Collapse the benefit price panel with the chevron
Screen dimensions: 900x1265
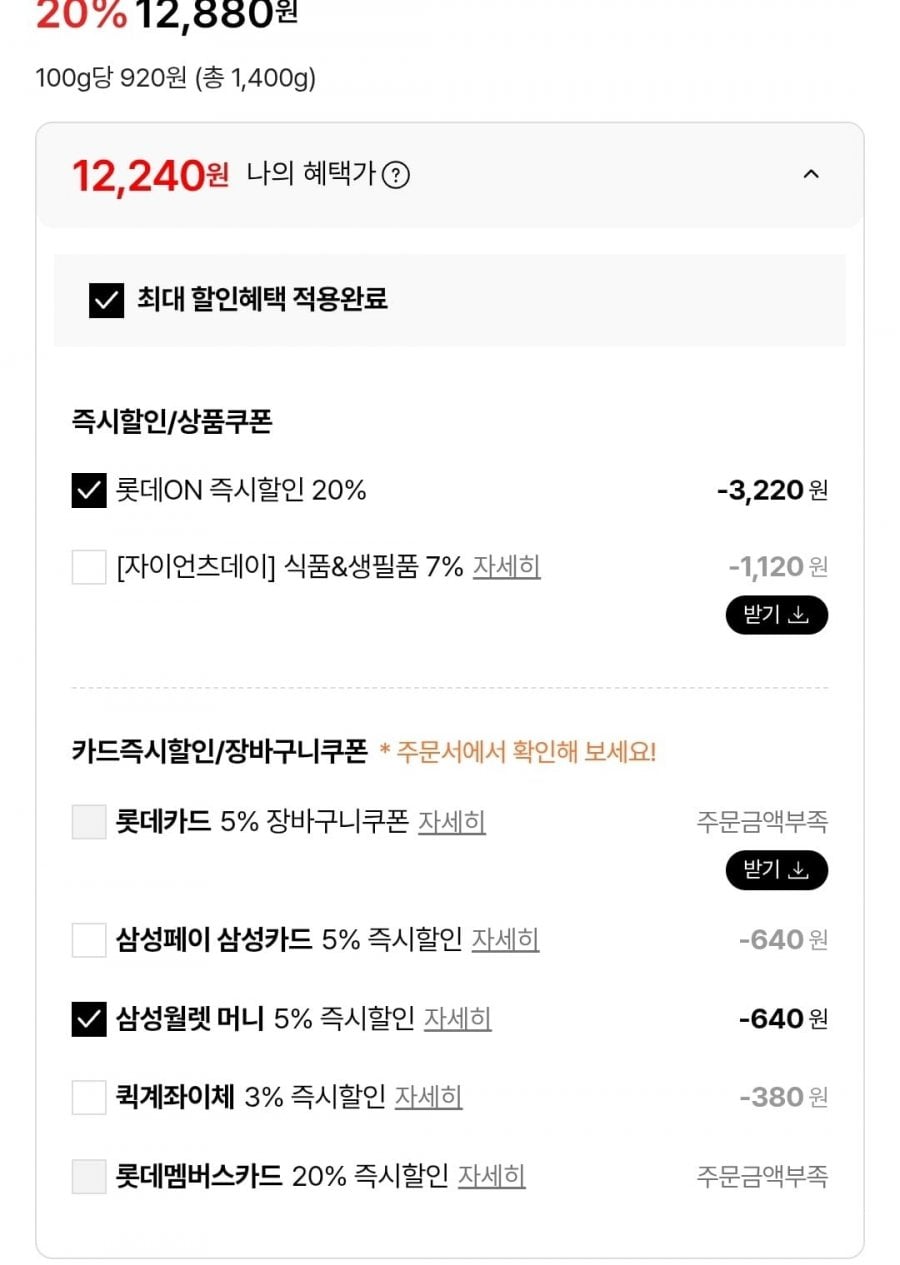coord(811,174)
